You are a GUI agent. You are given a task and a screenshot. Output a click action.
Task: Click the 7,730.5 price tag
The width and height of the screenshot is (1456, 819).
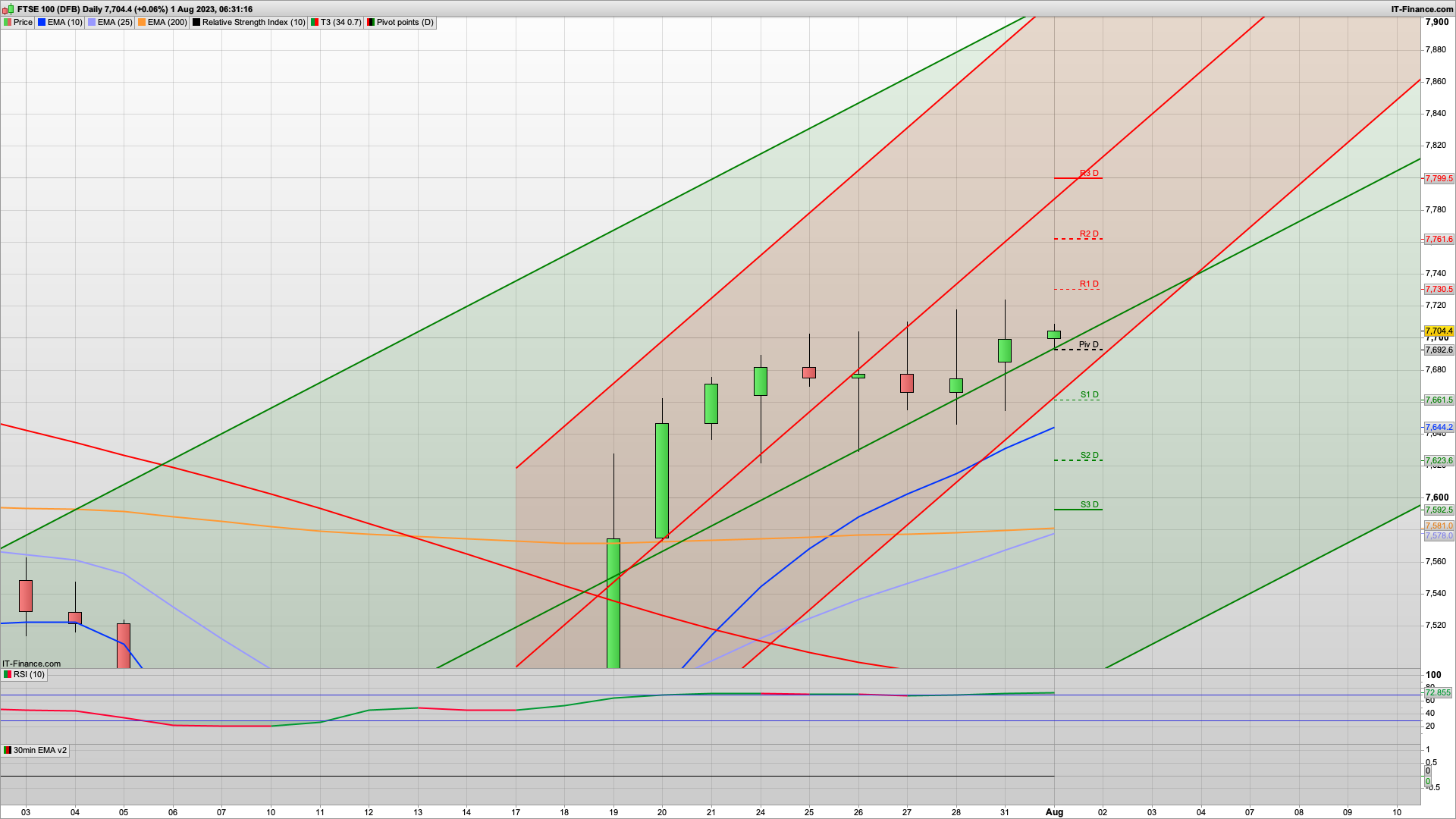click(1439, 290)
